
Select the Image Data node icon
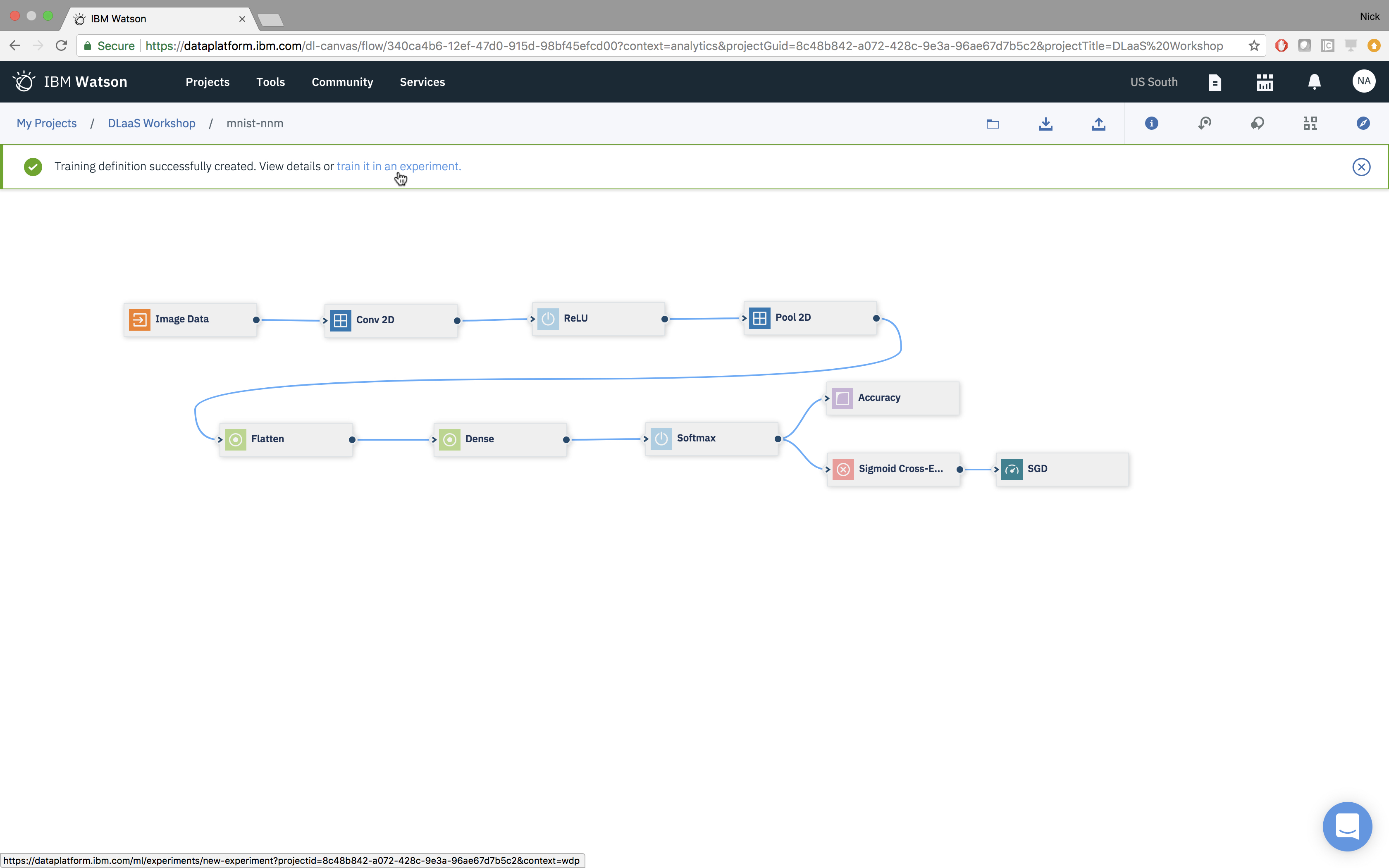click(139, 320)
